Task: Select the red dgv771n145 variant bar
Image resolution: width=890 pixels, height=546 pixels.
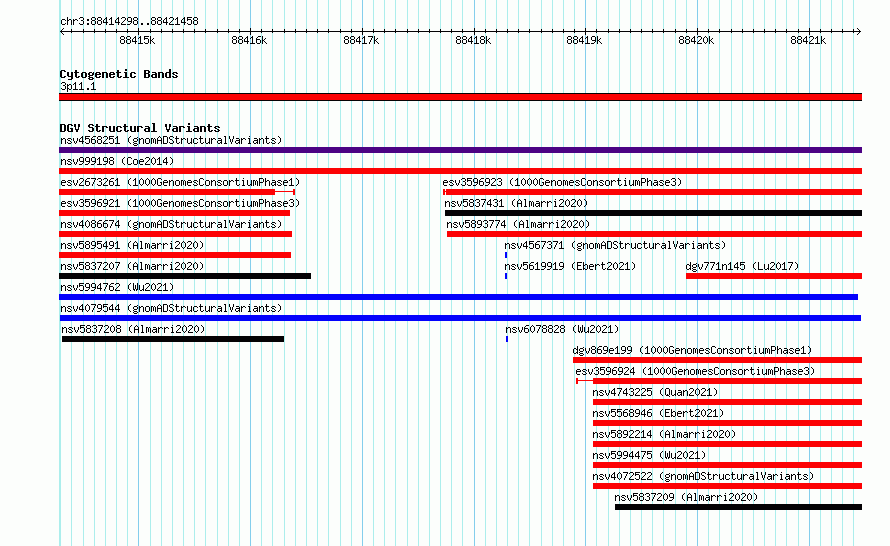Action: (774, 276)
